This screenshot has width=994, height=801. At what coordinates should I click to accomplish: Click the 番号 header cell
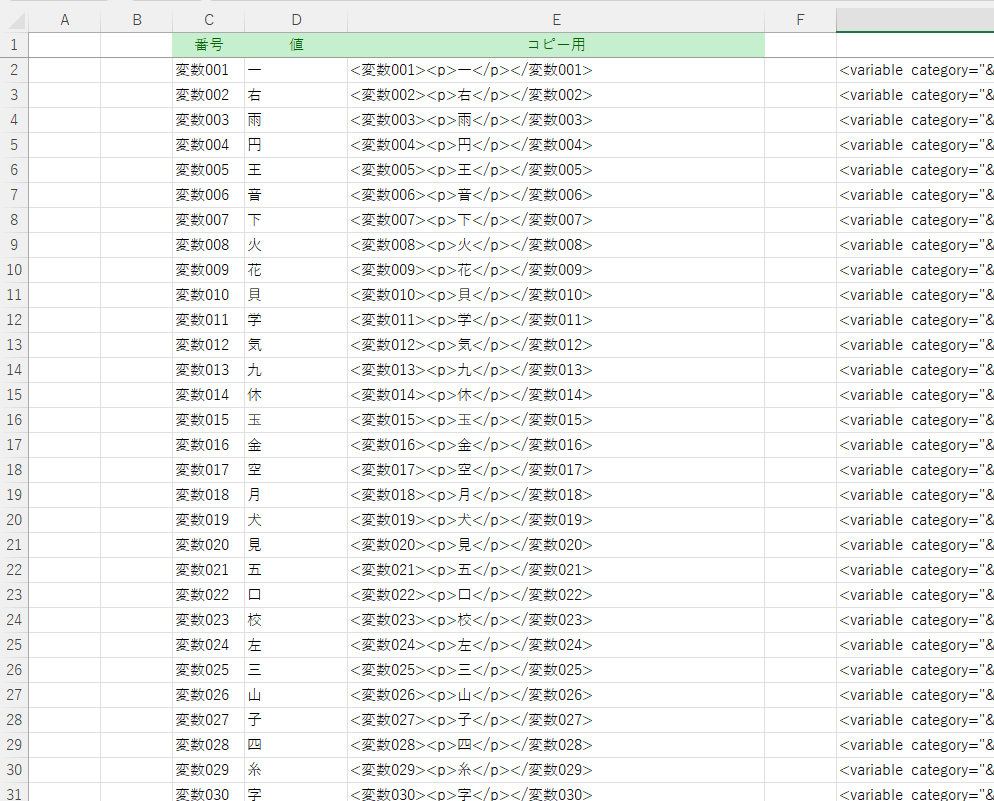pyautogui.click(x=209, y=45)
